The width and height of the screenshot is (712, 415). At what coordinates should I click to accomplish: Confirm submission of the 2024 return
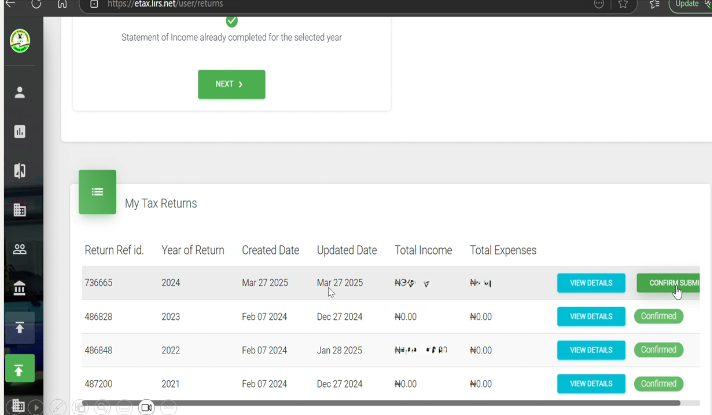[668, 283]
